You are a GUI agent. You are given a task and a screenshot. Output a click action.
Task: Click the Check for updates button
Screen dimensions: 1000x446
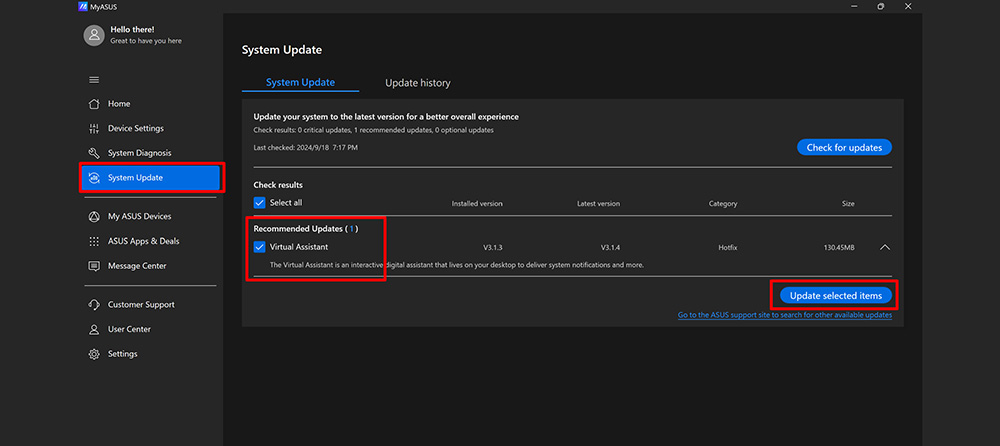844,147
